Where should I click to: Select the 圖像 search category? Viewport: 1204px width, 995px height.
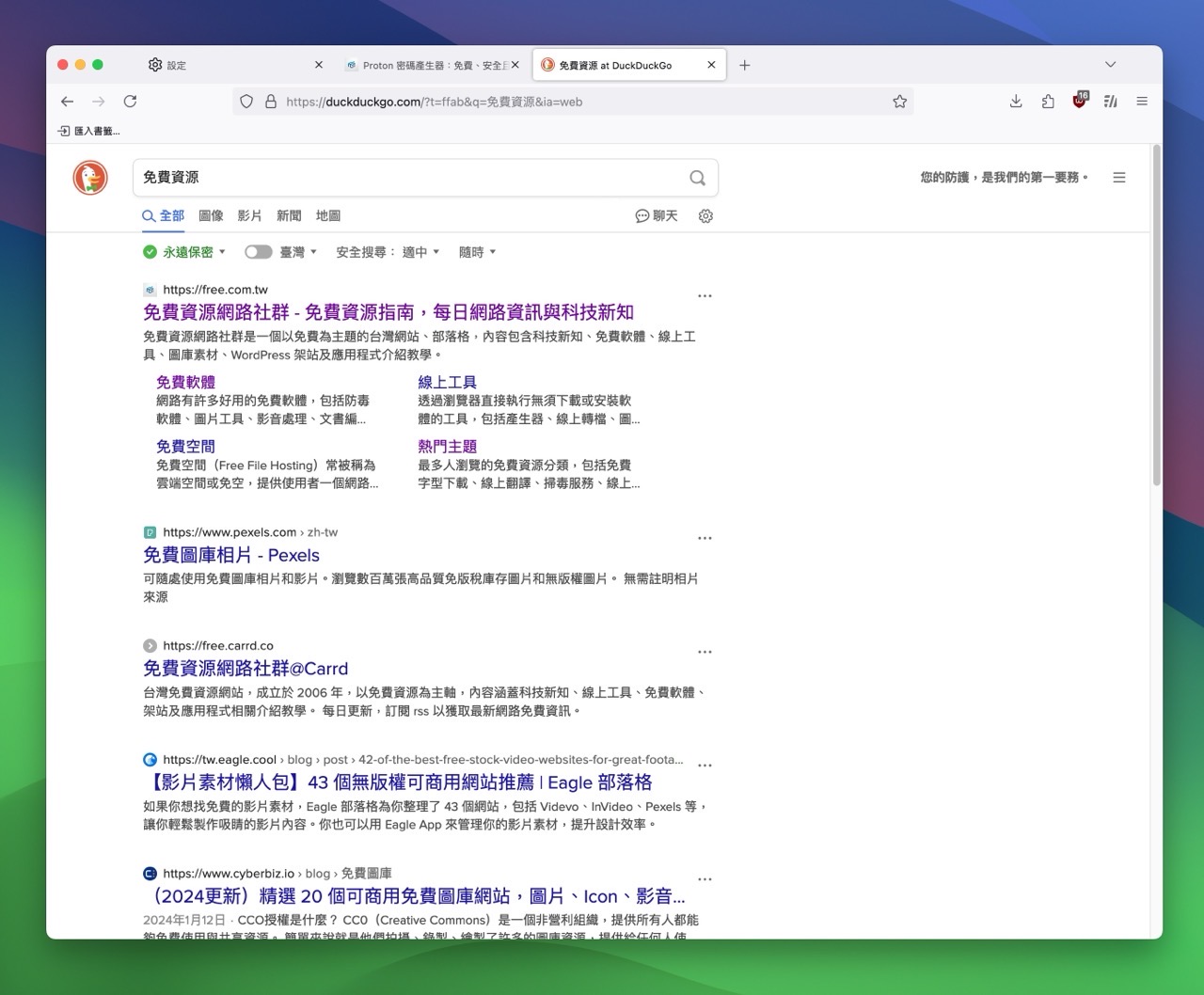[x=211, y=216]
